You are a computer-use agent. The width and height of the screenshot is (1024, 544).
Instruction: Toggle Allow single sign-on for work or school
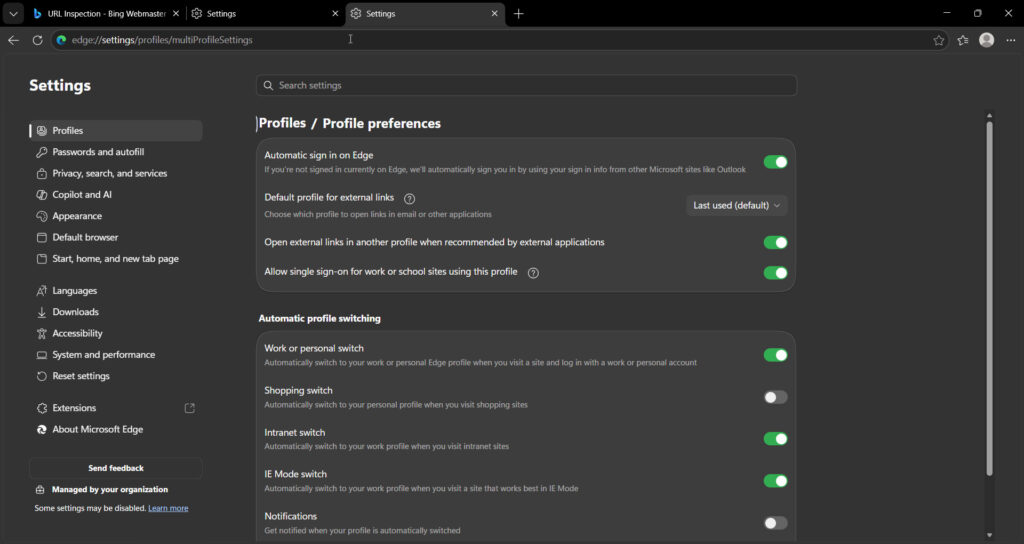point(775,273)
